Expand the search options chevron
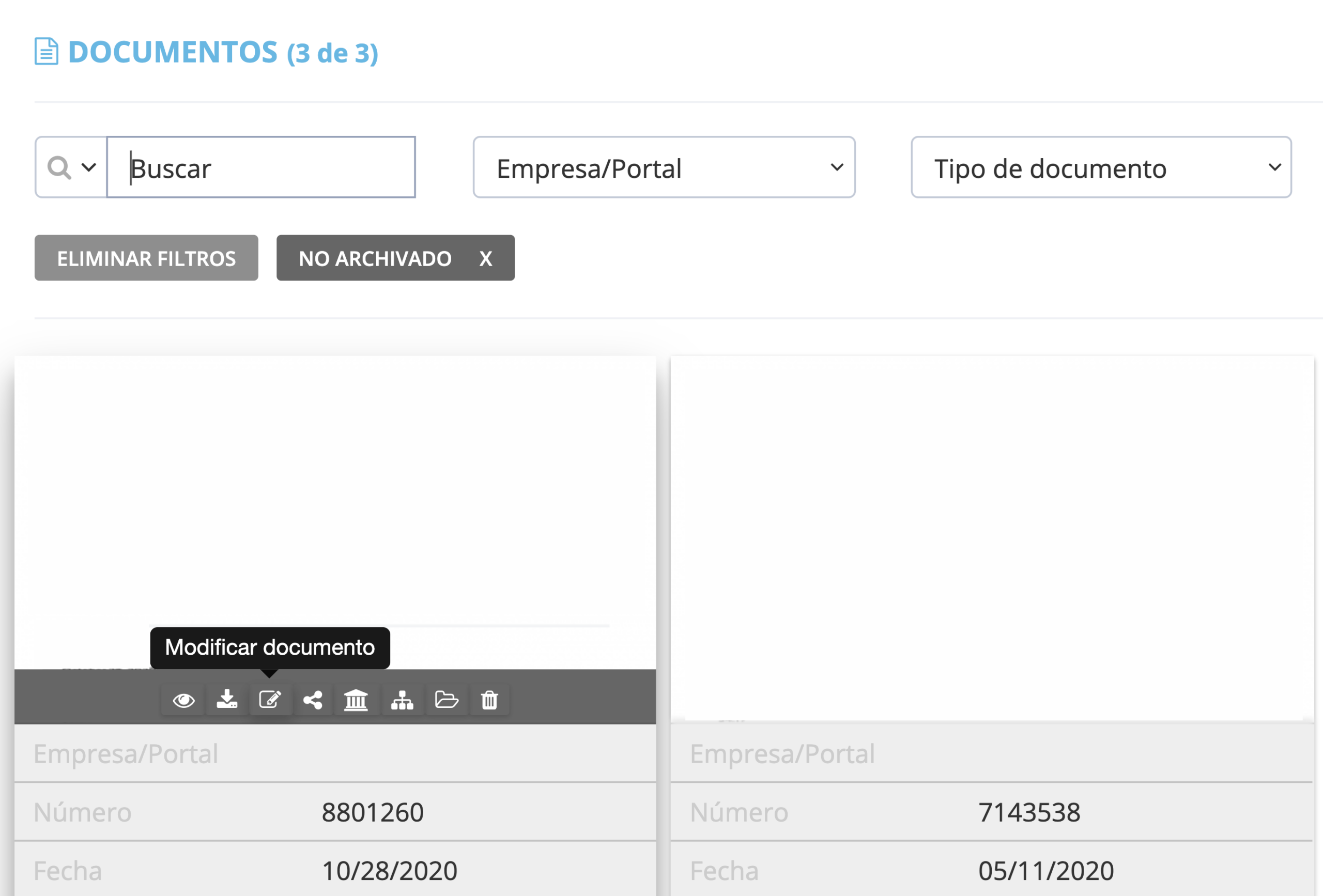The image size is (1323, 896). pos(89,167)
